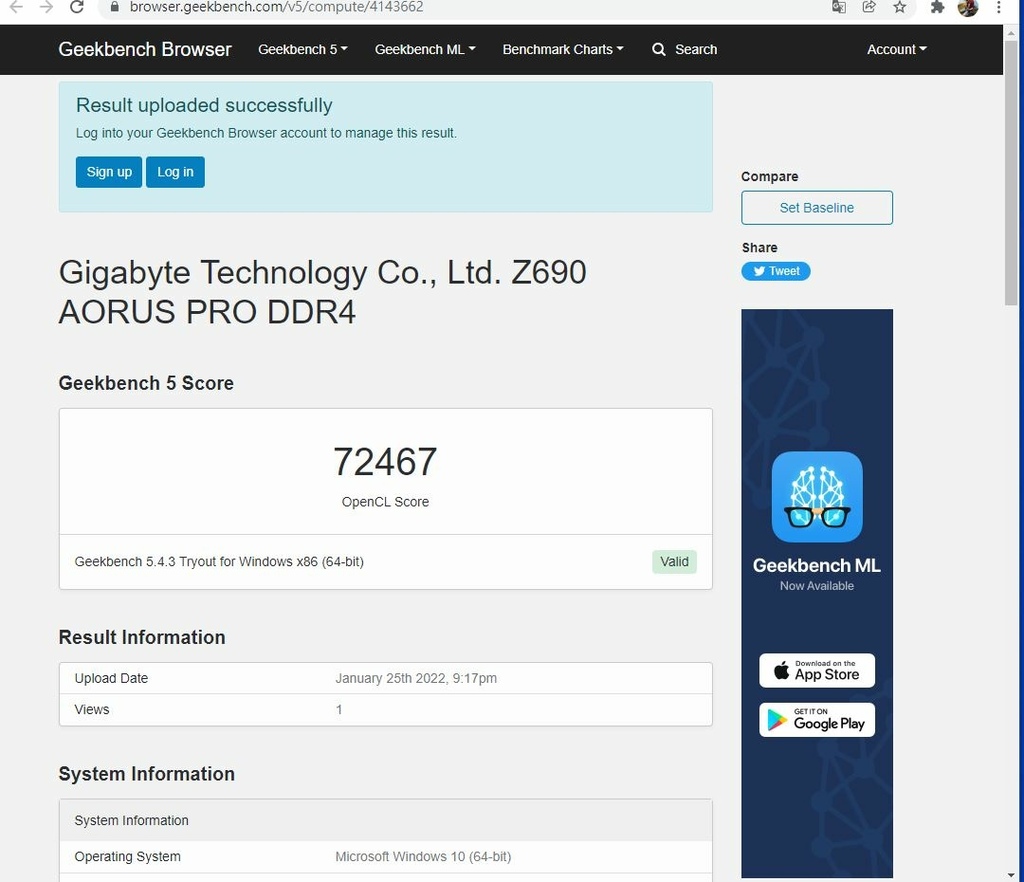Viewport: 1024px width, 882px height.
Task: Open the Account dropdown menu
Action: [x=897, y=50]
